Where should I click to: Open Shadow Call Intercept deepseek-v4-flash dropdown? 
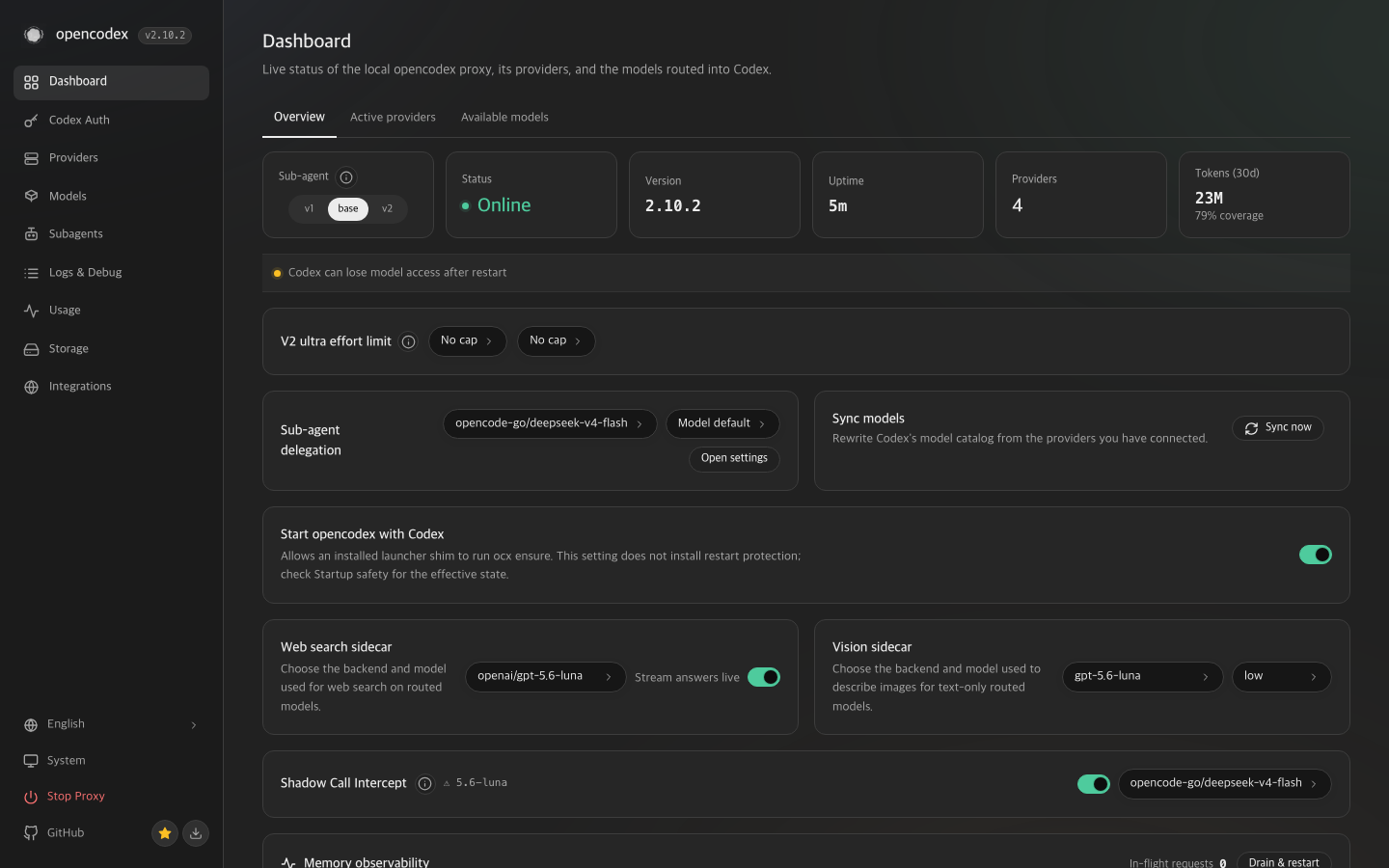(x=1225, y=784)
